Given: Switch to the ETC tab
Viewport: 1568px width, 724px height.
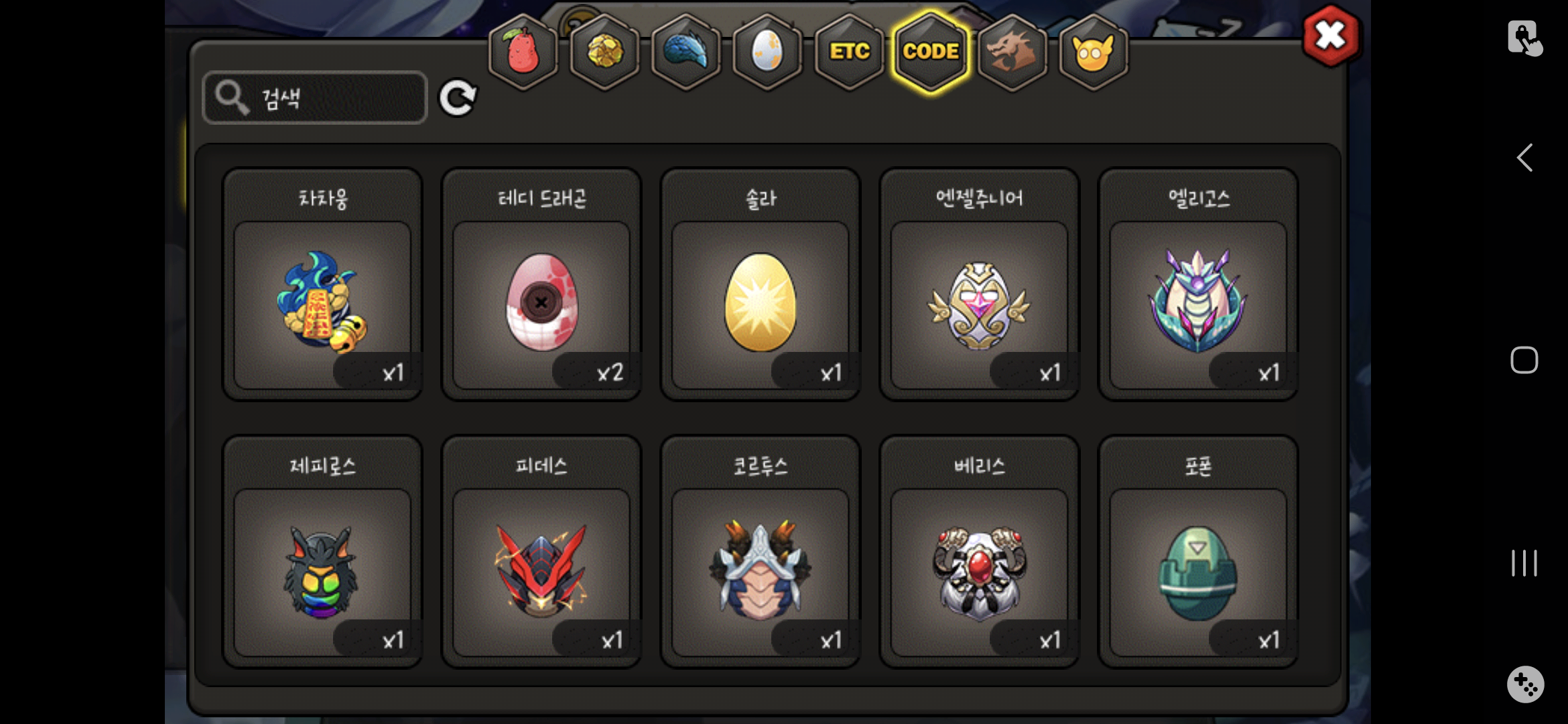Looking at the screenshot, I should pos(850,52).
